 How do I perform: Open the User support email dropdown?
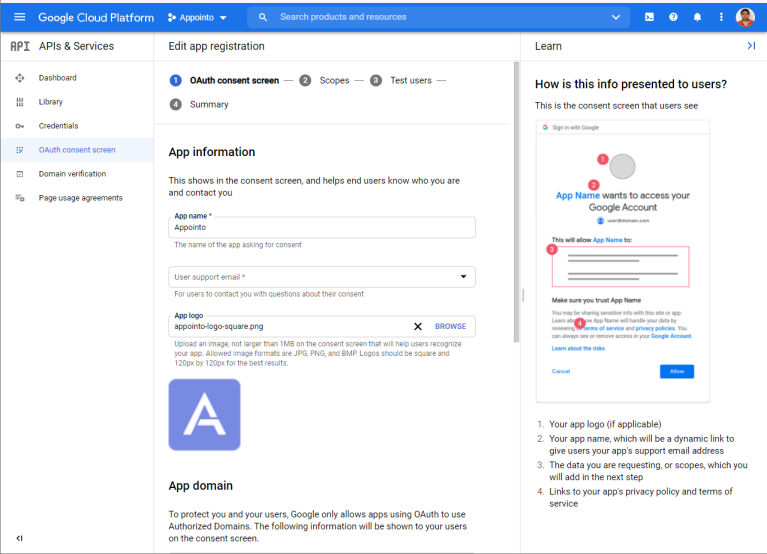click(x=322, y=277)
